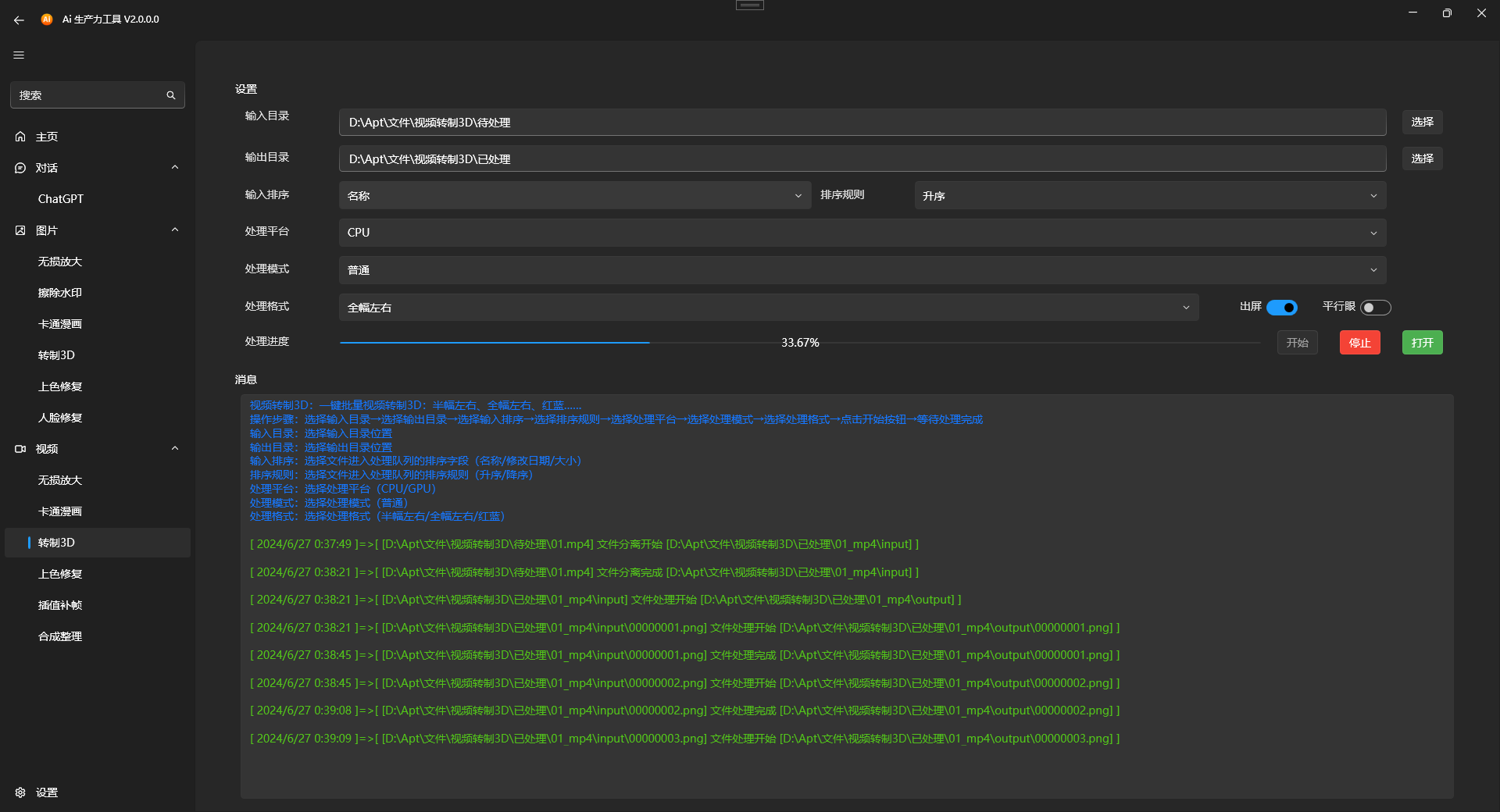Toggle the 出屏 switch off

pyautogui.click(x=1282, y=308)
